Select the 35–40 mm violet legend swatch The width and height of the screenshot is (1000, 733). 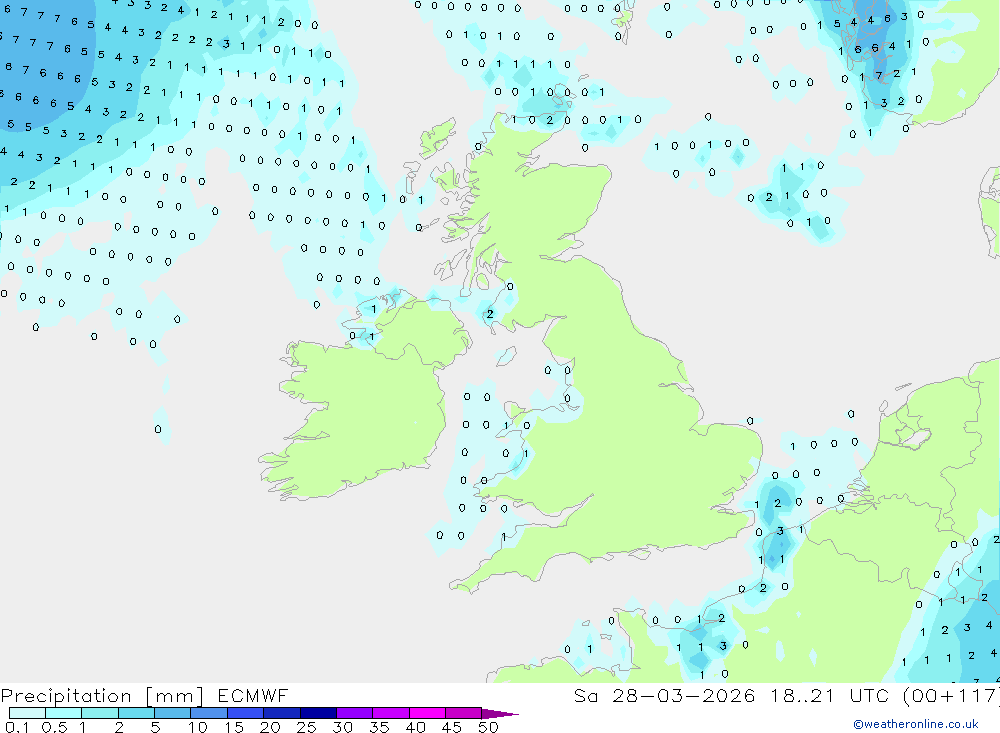coord(391,713)
